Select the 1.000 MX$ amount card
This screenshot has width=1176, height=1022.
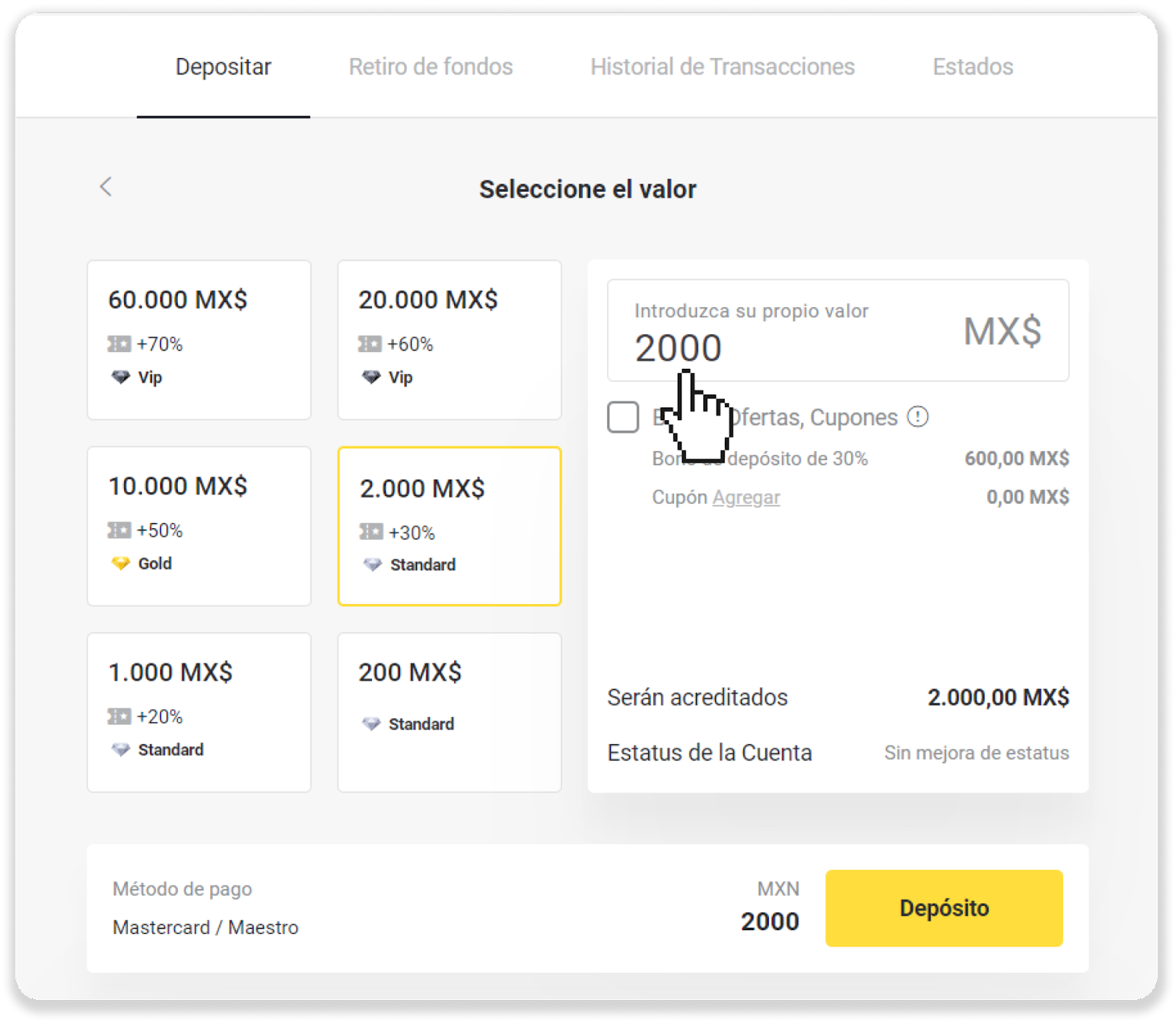[199, 712]
